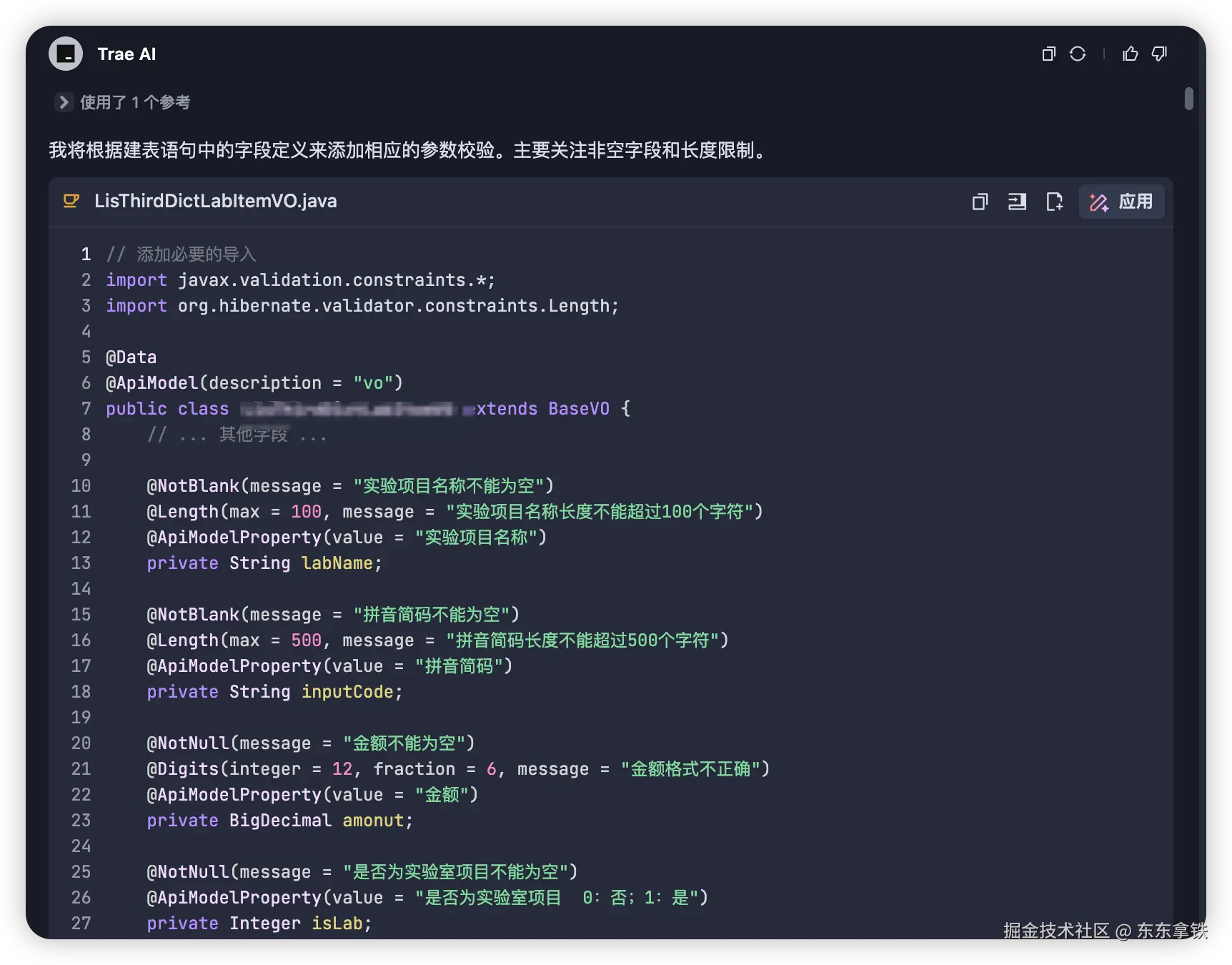Image resolution: width=1232 pixels, height=965 pixels.
Task: Click the Trae AI logo icon
Action: pos(65,53)
